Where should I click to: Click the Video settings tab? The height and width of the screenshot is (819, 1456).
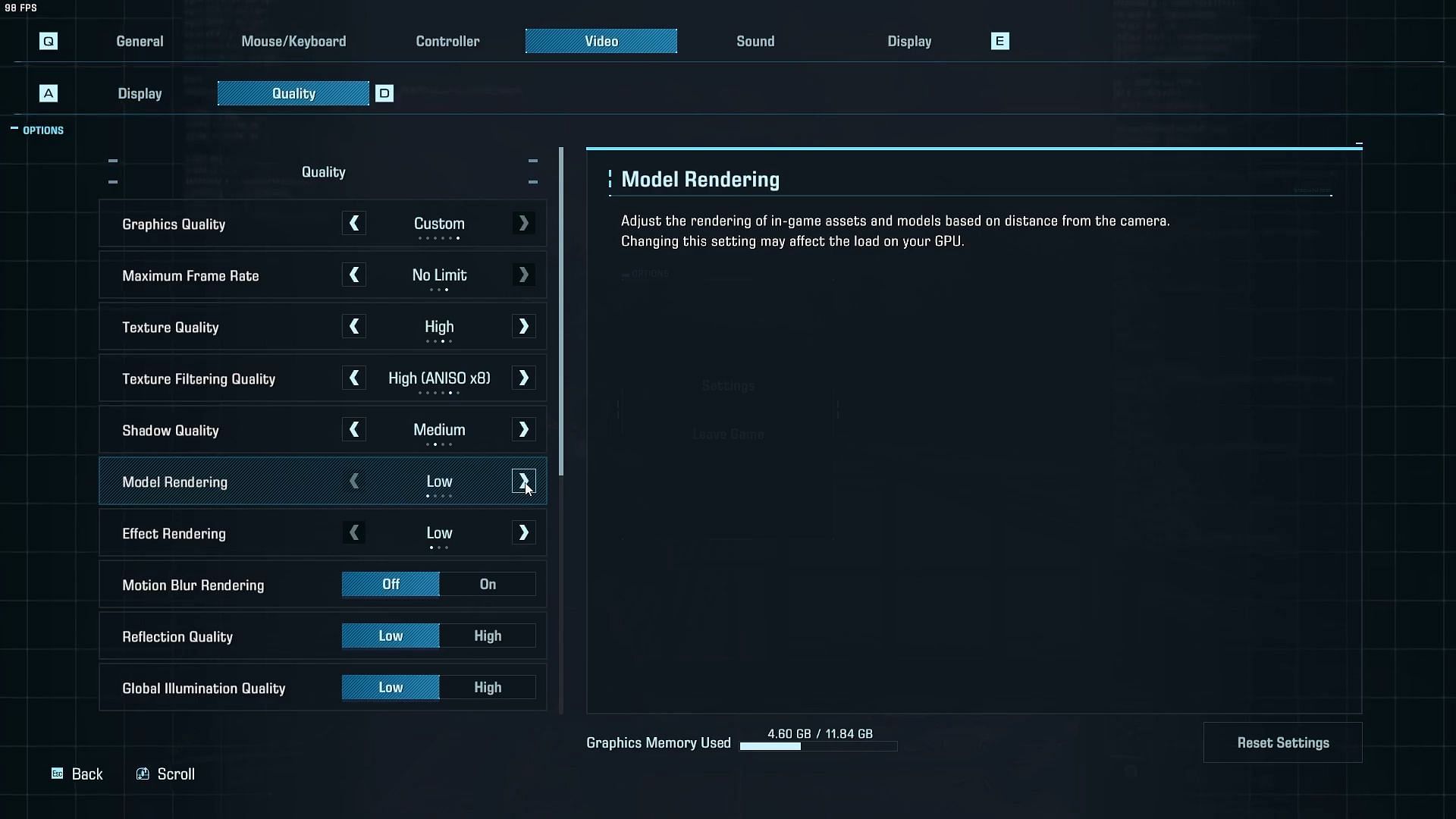601,41
